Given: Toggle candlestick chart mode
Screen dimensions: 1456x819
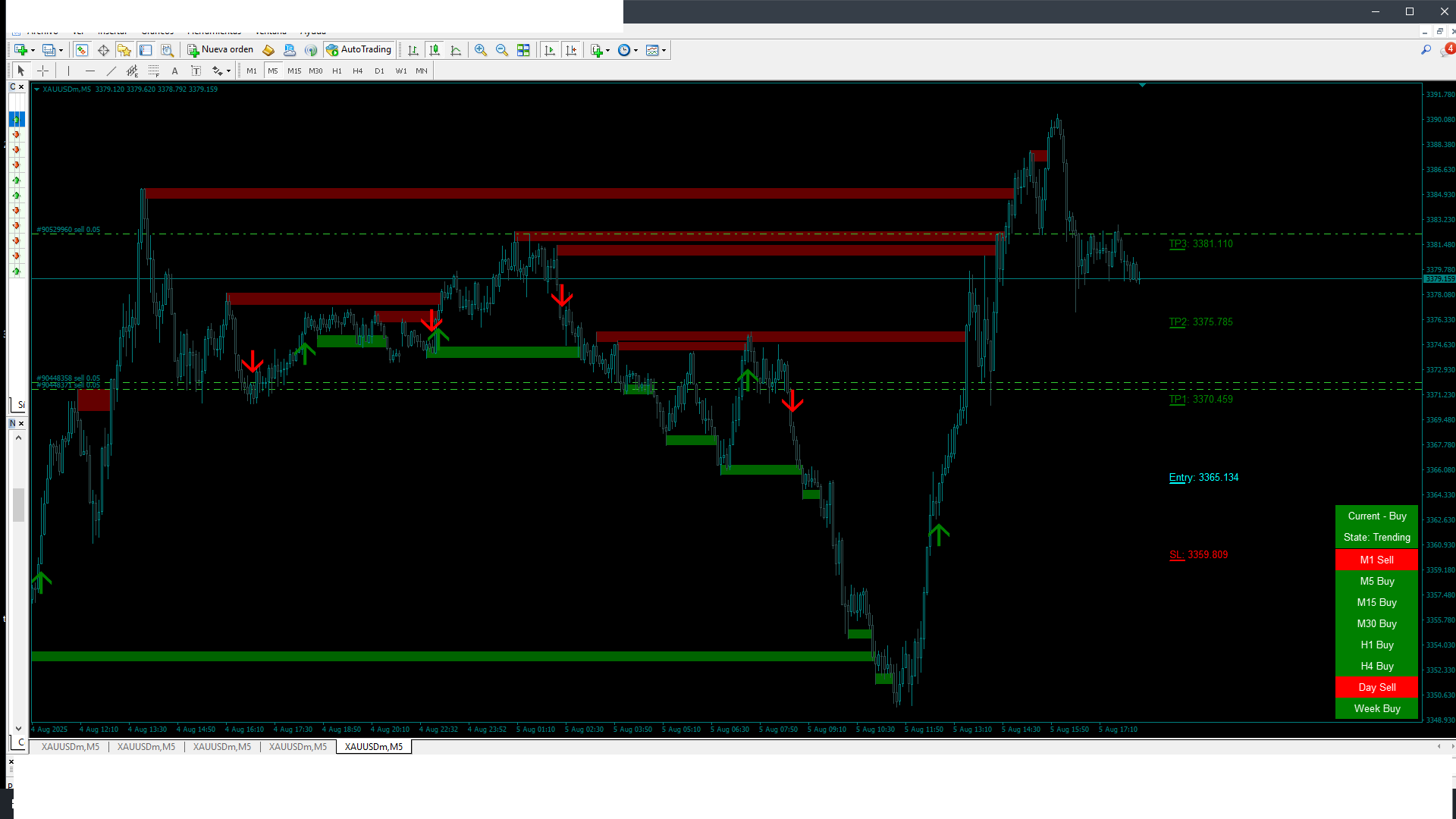Looking at the screenshot, I should [435, 50].
